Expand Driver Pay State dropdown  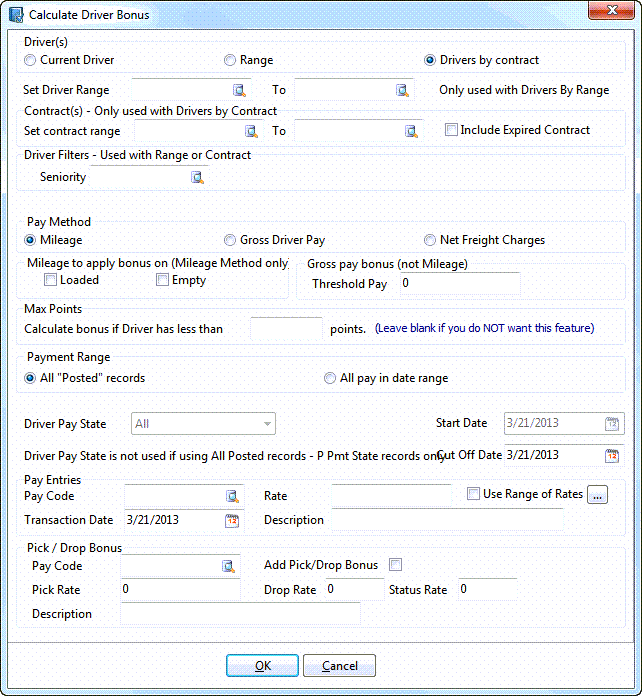coord(267,424)
